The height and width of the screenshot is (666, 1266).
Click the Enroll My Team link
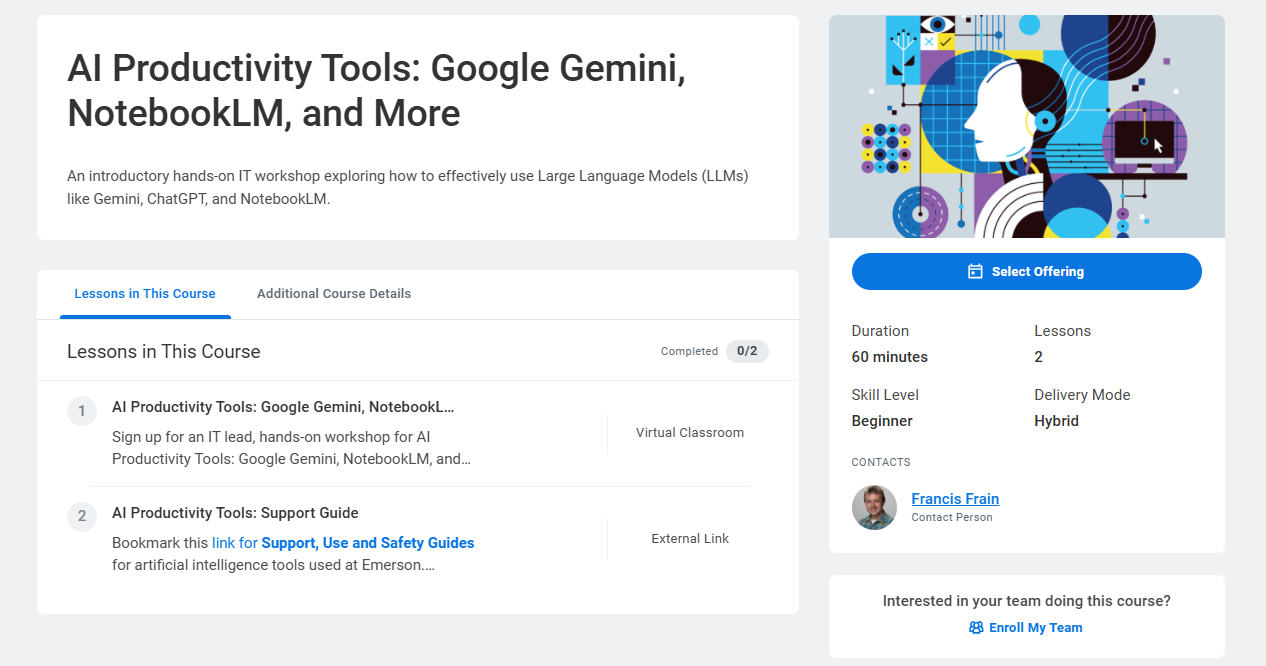point(1026,628)
